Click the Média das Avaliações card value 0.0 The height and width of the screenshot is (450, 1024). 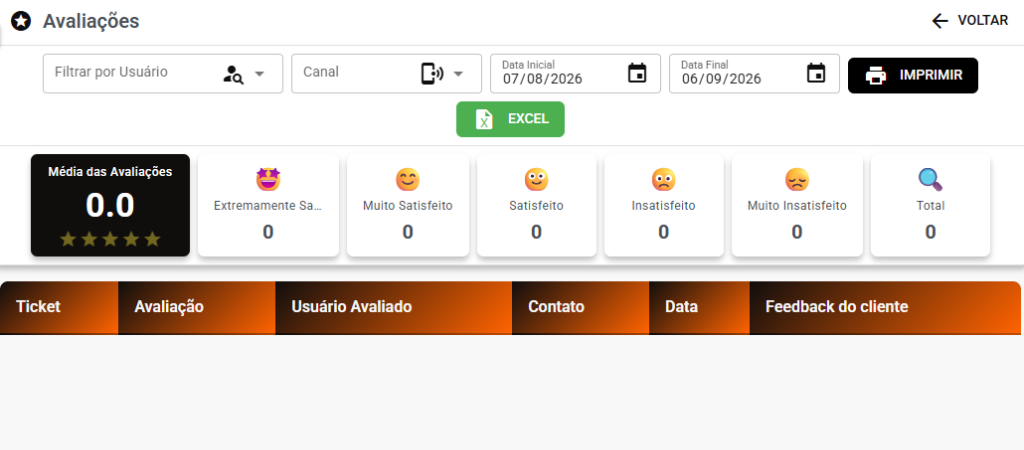click(110, 205)
